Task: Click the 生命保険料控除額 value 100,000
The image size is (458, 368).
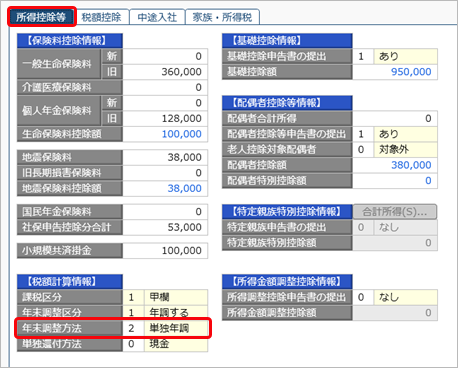Action: 165,134
